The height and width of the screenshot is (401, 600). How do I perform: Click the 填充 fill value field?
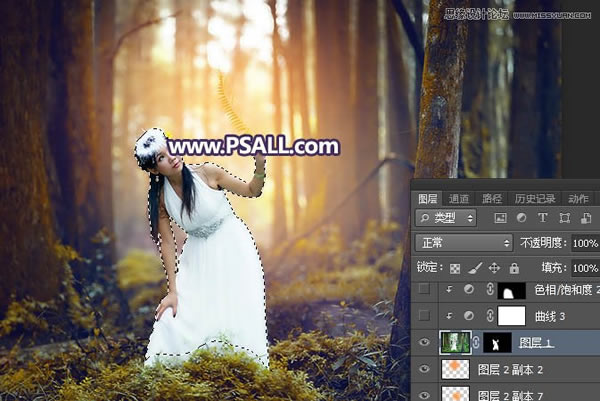coord(585,268)
